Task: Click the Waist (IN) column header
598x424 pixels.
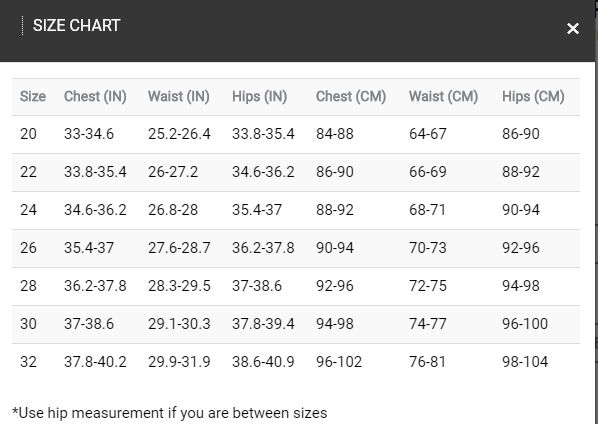Action: [179, 96]
